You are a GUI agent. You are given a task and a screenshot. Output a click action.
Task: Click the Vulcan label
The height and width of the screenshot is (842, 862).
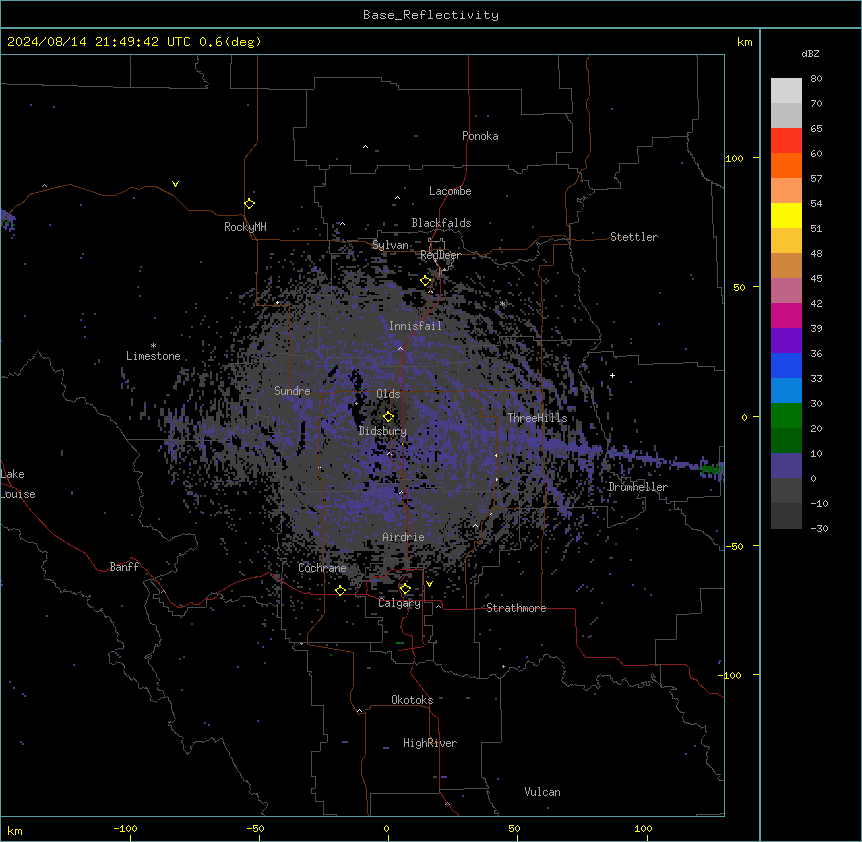[543, 792]
